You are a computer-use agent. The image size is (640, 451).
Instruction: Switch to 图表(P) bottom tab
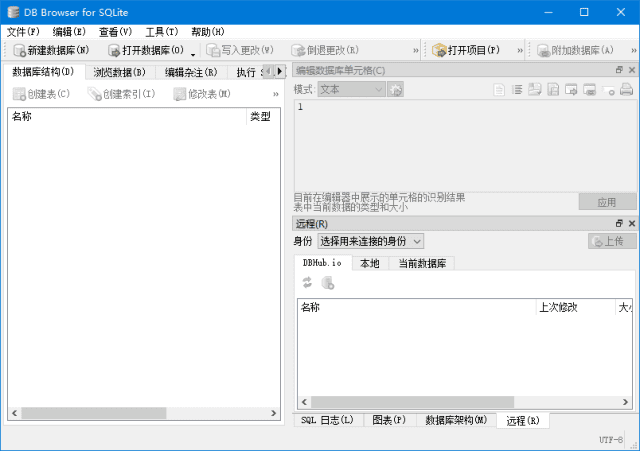click(389, 420)
